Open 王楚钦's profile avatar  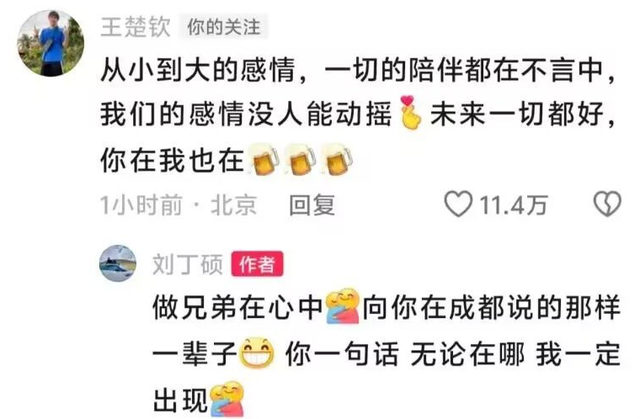coord(51,44)
